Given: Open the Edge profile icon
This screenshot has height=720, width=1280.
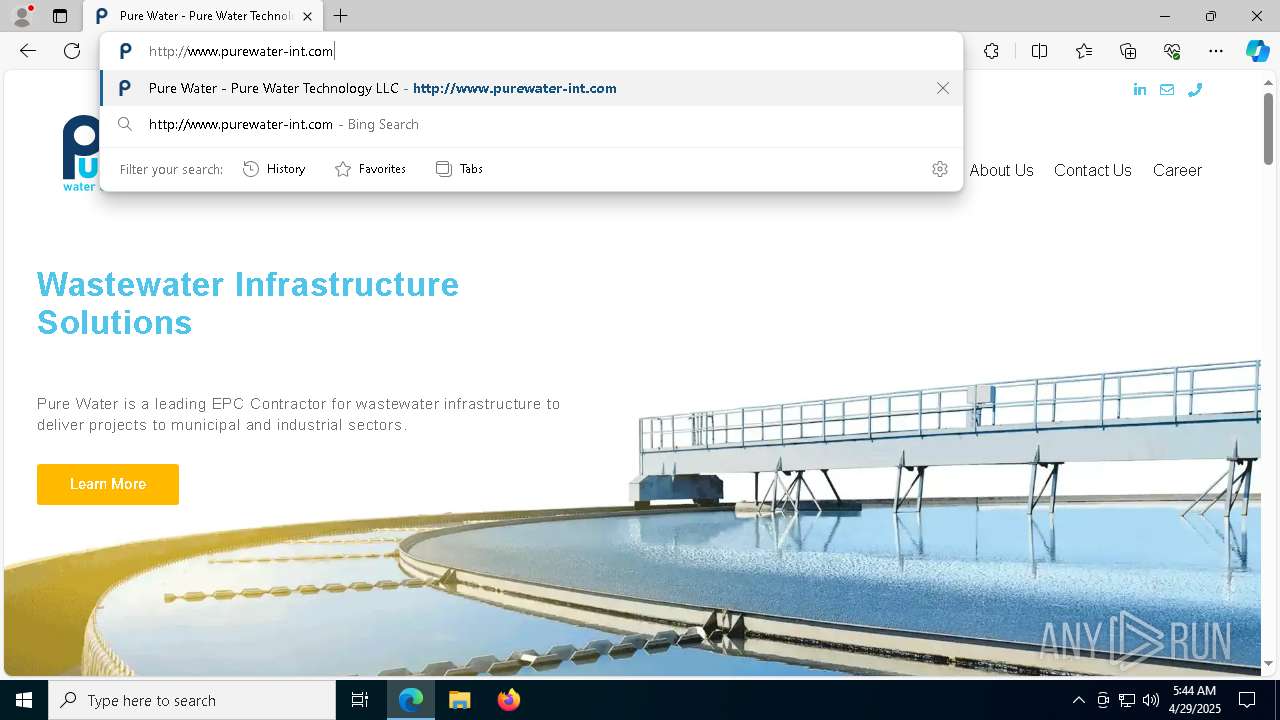Looking at the screenshot, I should [x=22, y=16].
